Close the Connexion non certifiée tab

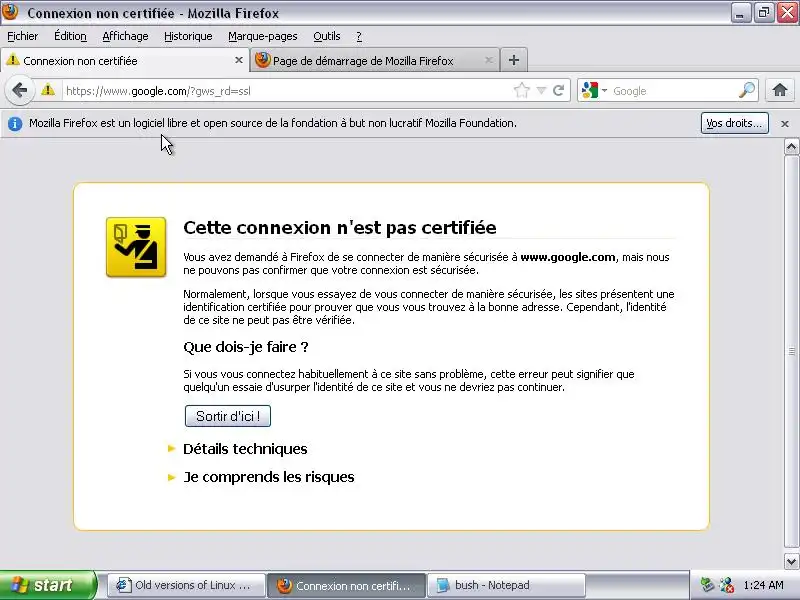(238, 60)
